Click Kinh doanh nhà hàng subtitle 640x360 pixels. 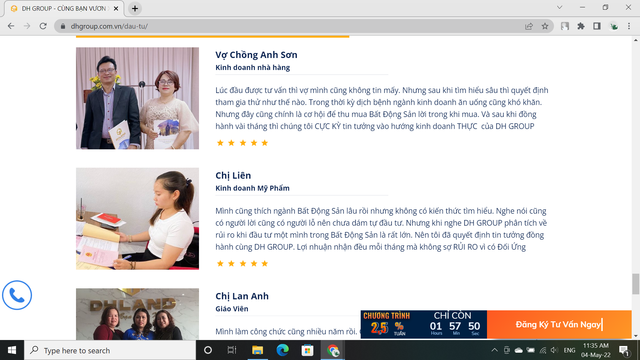253,67
